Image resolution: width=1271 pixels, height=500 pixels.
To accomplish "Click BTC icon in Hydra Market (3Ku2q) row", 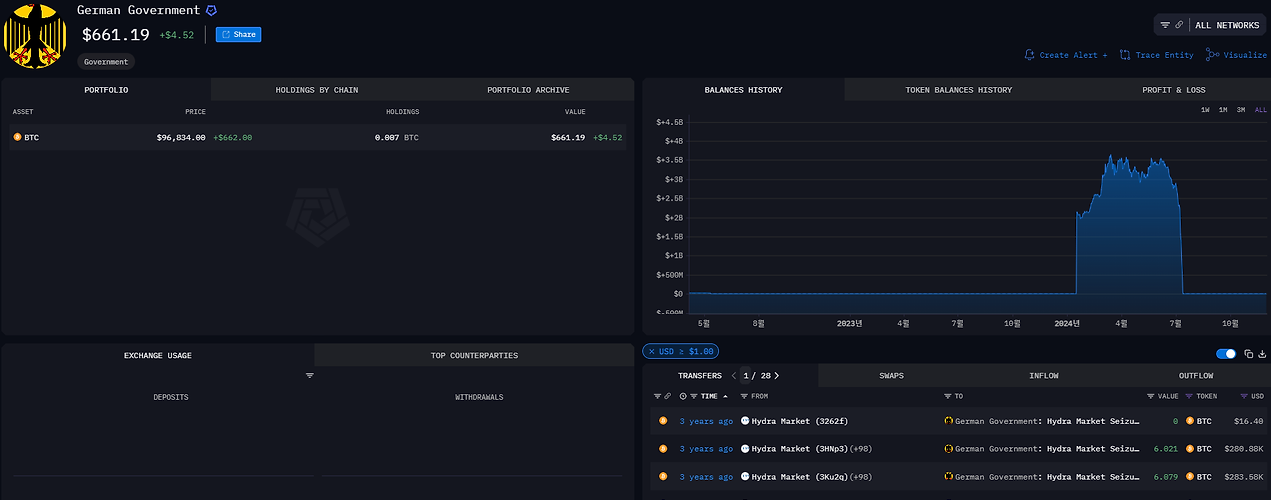I will [x=663, y=477].
